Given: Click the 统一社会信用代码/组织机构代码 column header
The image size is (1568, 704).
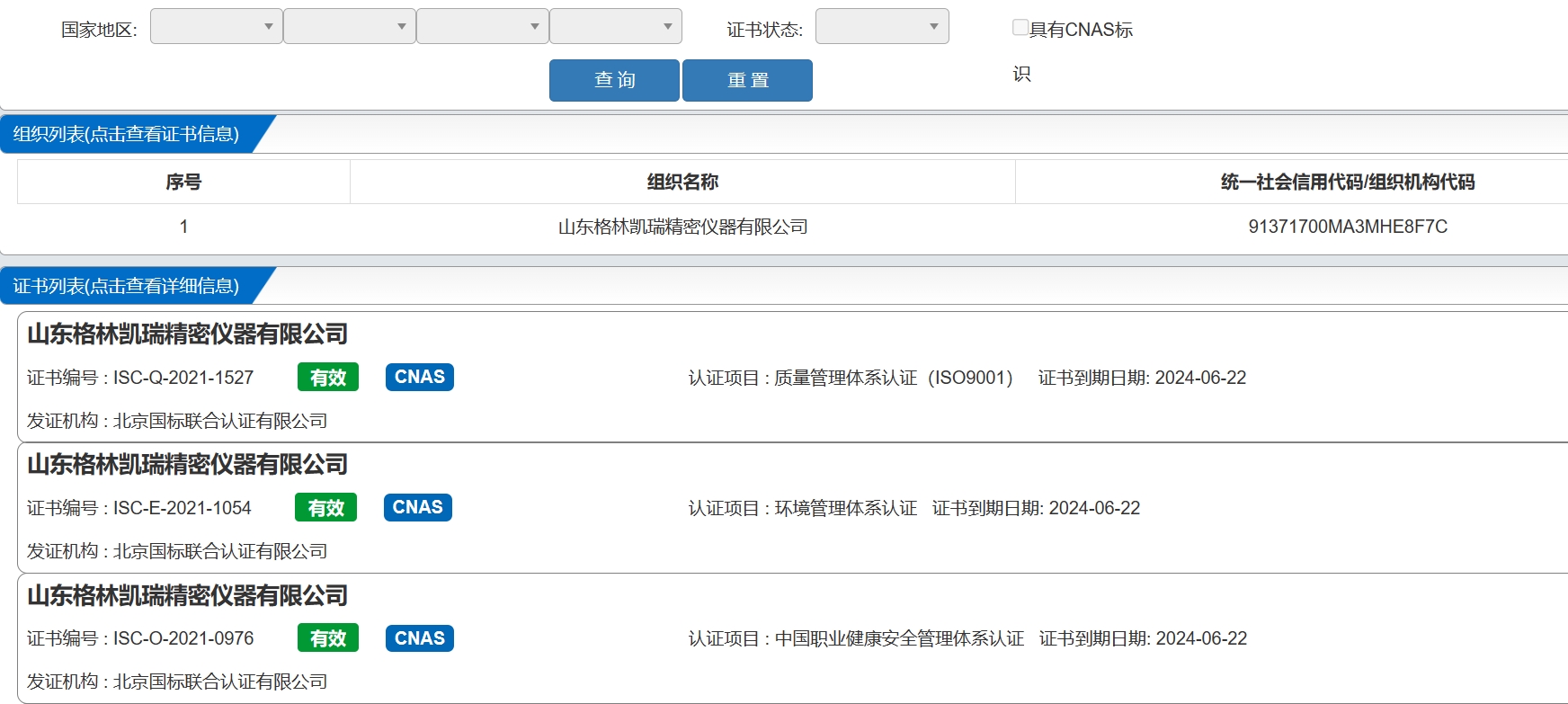Looking at the screenshot, I should point(1348,182).
